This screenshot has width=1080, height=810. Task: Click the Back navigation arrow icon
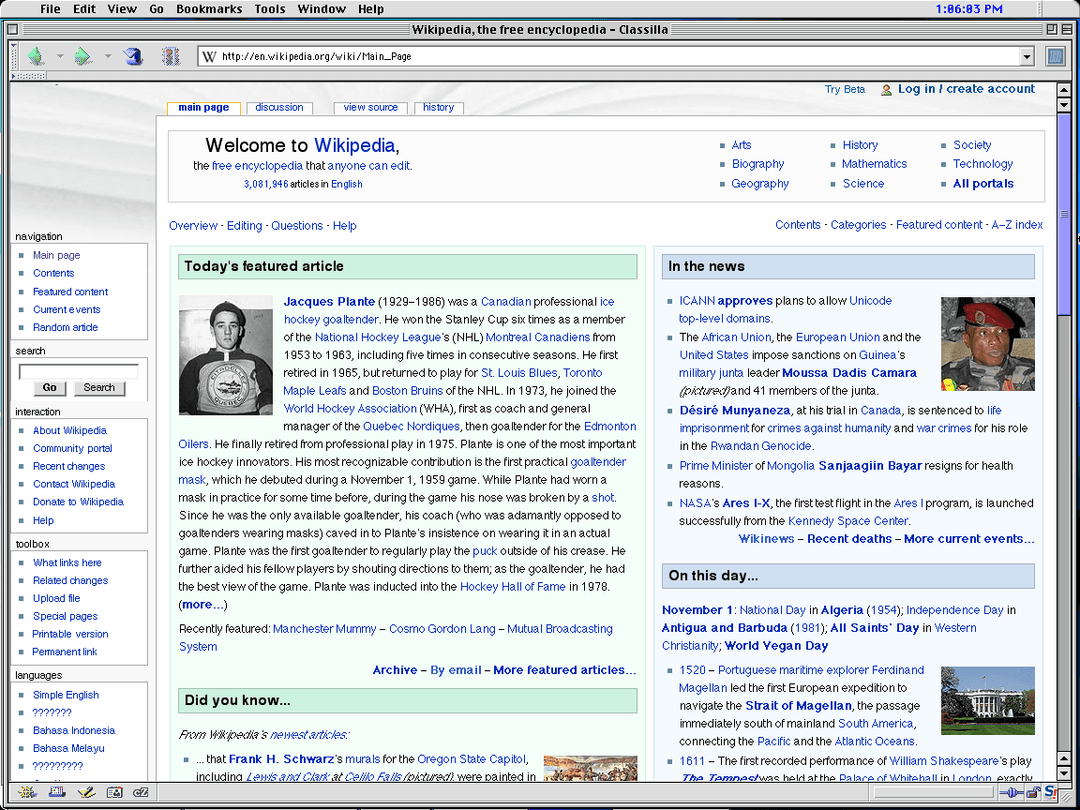pyautogui.click(x=36, y=55)
